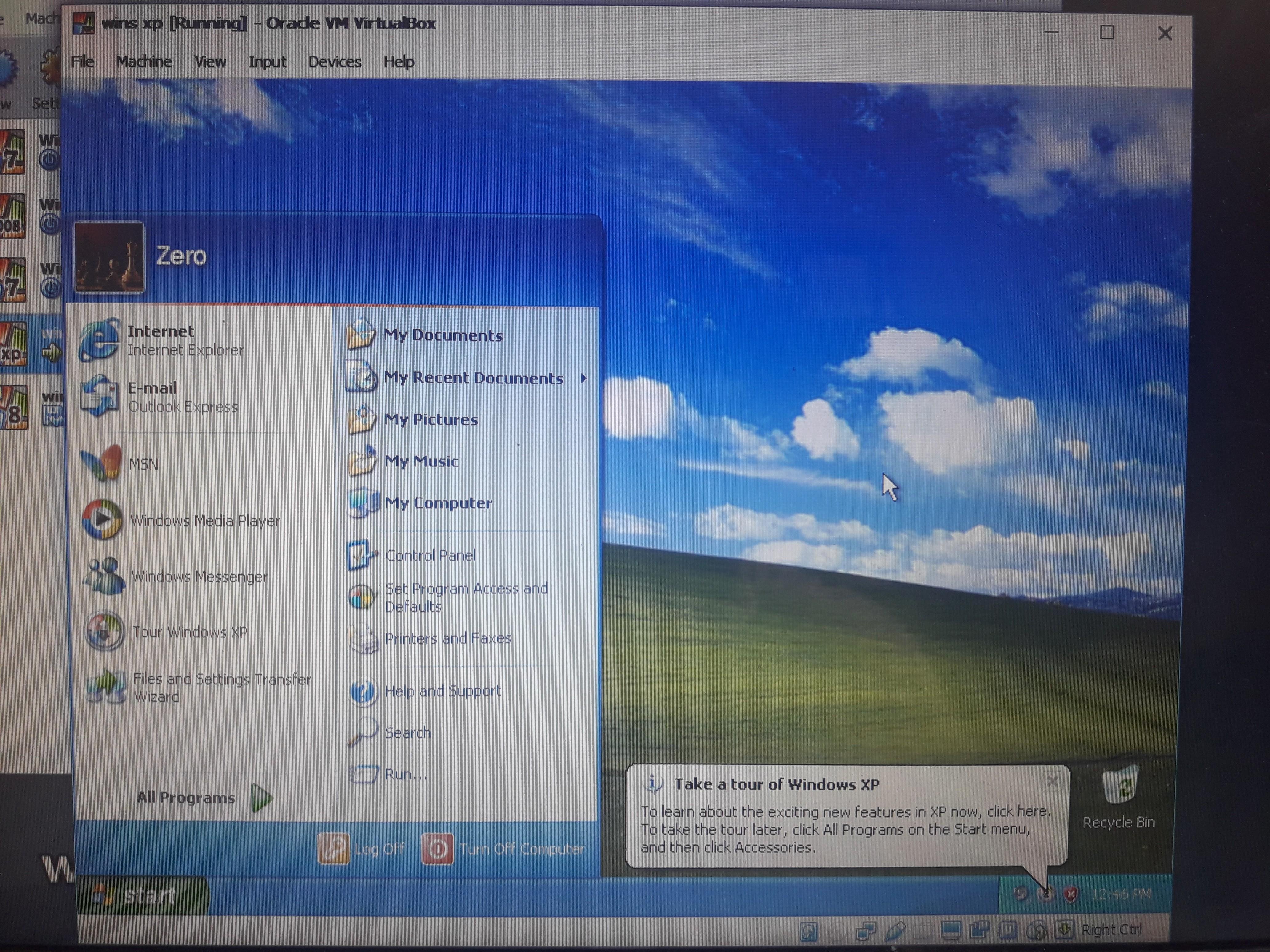
Task: Open the Machine menu in VirtualBox
Action: click(x=144, y=61)
